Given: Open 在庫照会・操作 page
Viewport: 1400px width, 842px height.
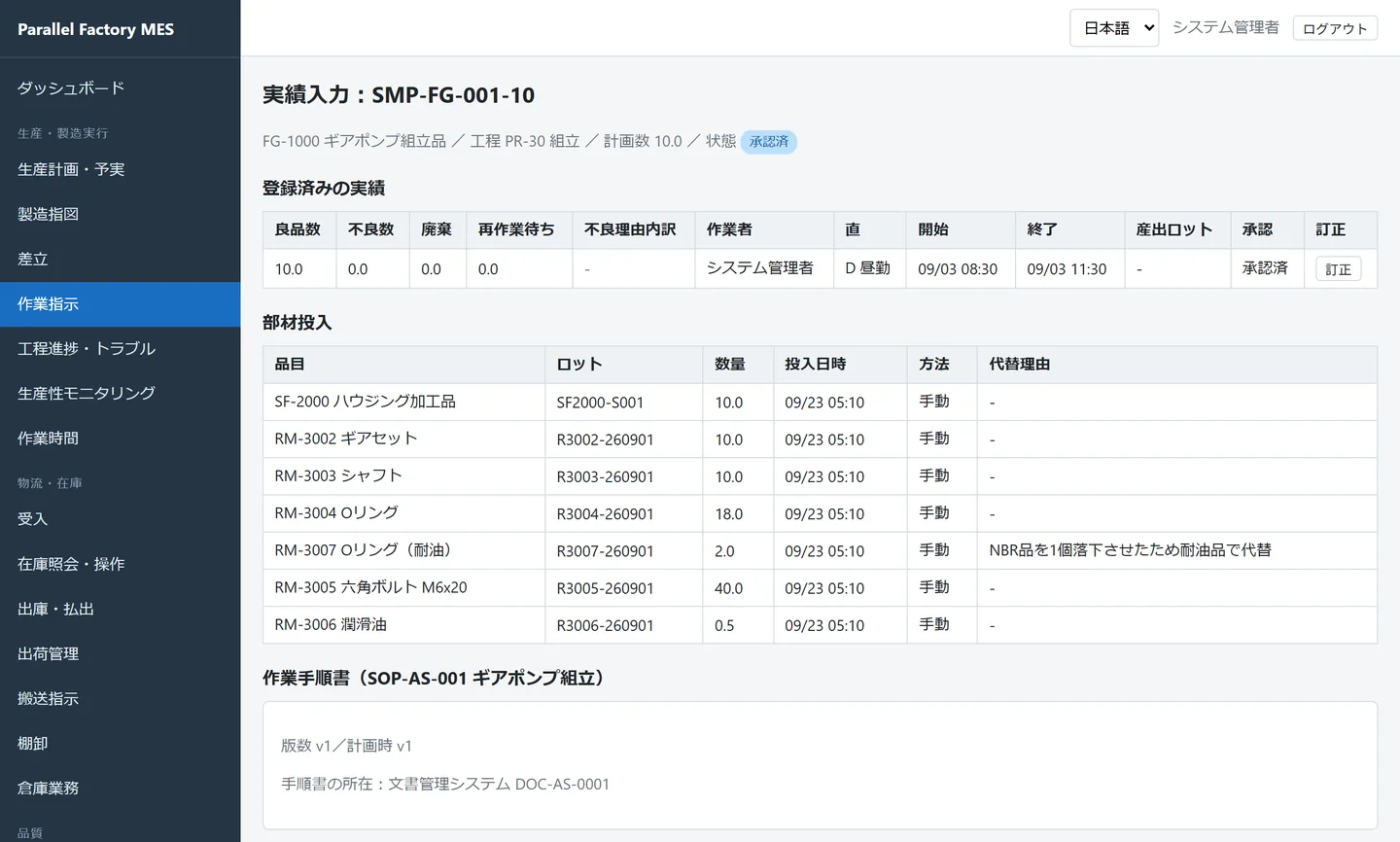Looking at the screenshot, I should [121, 564].
